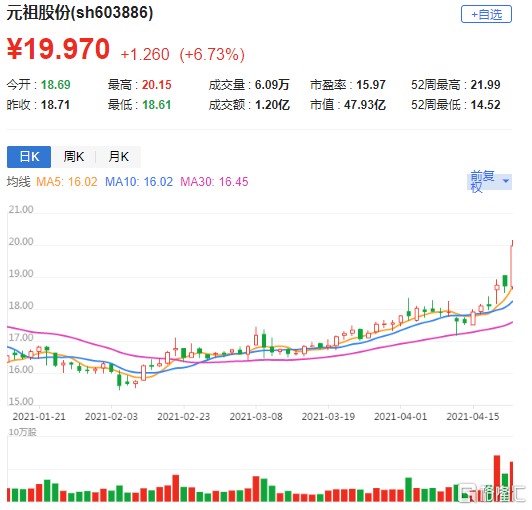Click the 16.00 price axis label
The width and height of the screenshot is (532, 510).
point(21,370)
